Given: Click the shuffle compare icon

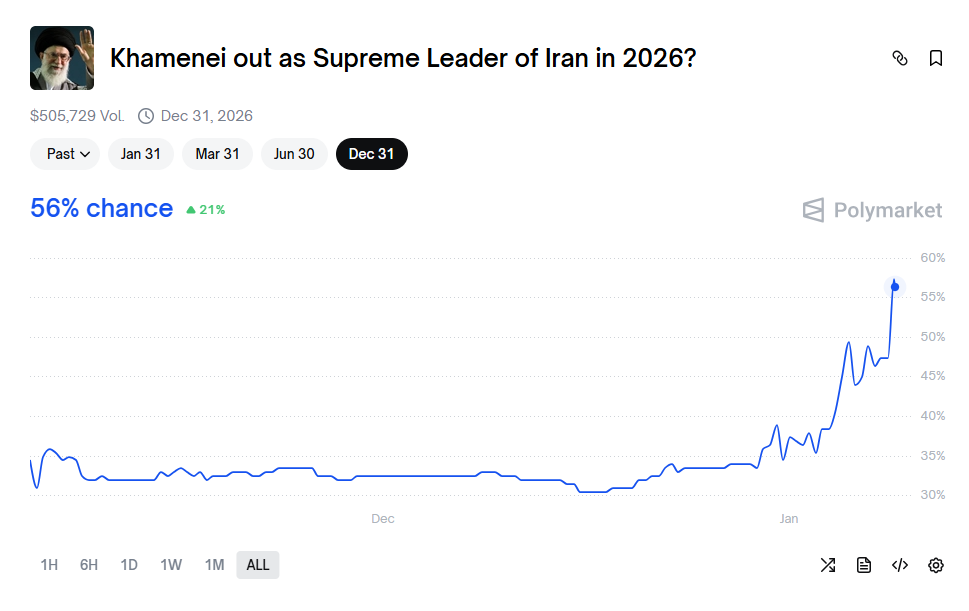Looking at the screenshot, I should 828,565.
